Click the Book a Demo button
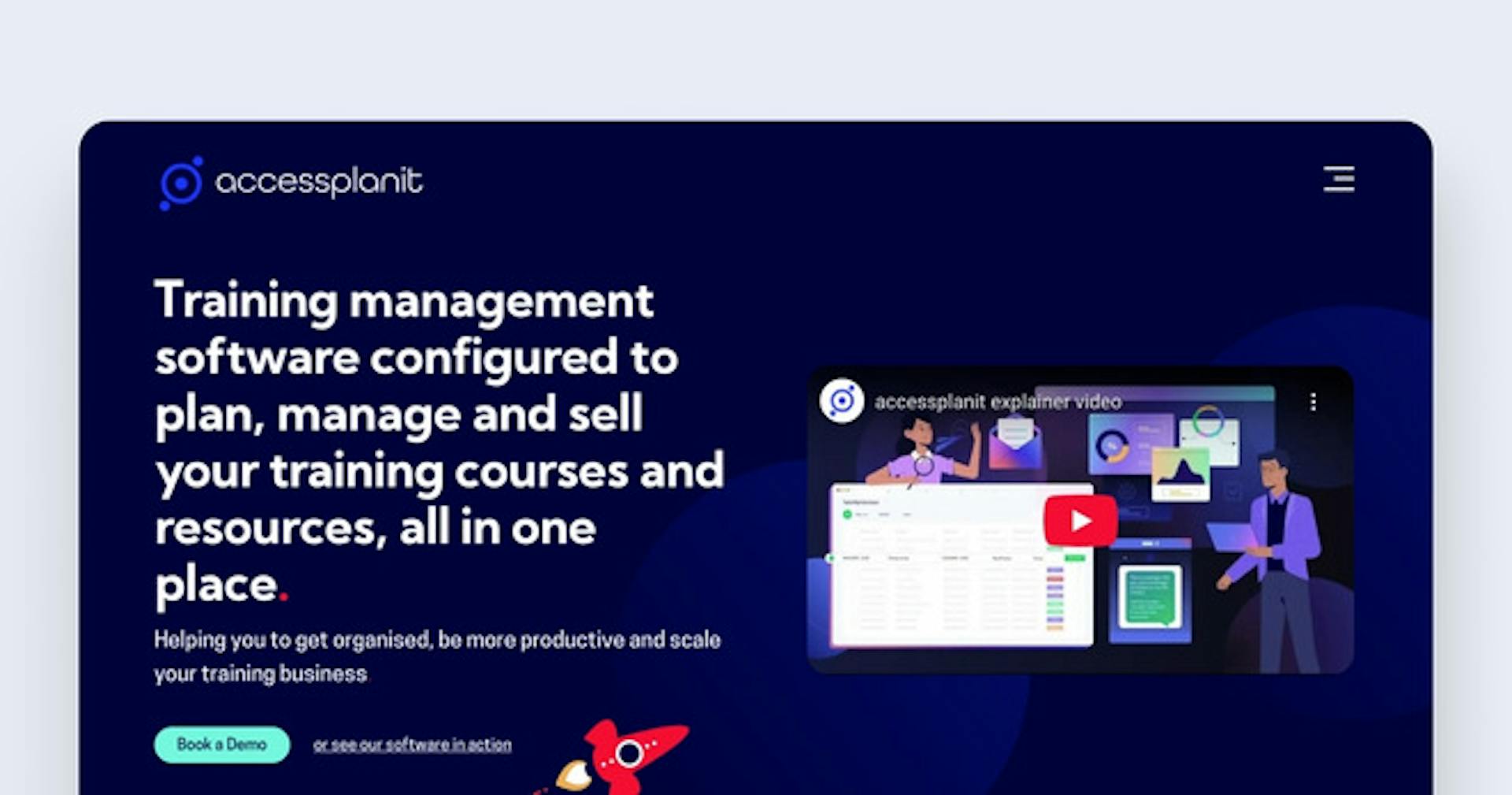 (x=222, y=745)
